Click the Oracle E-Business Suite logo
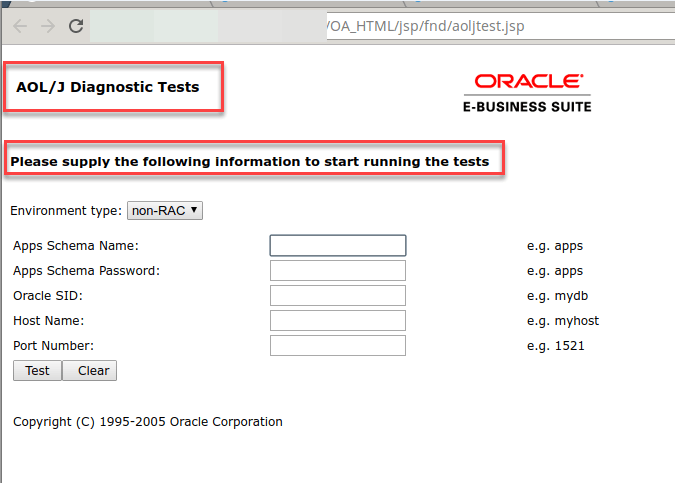The image size is (675, 483). 527,92
